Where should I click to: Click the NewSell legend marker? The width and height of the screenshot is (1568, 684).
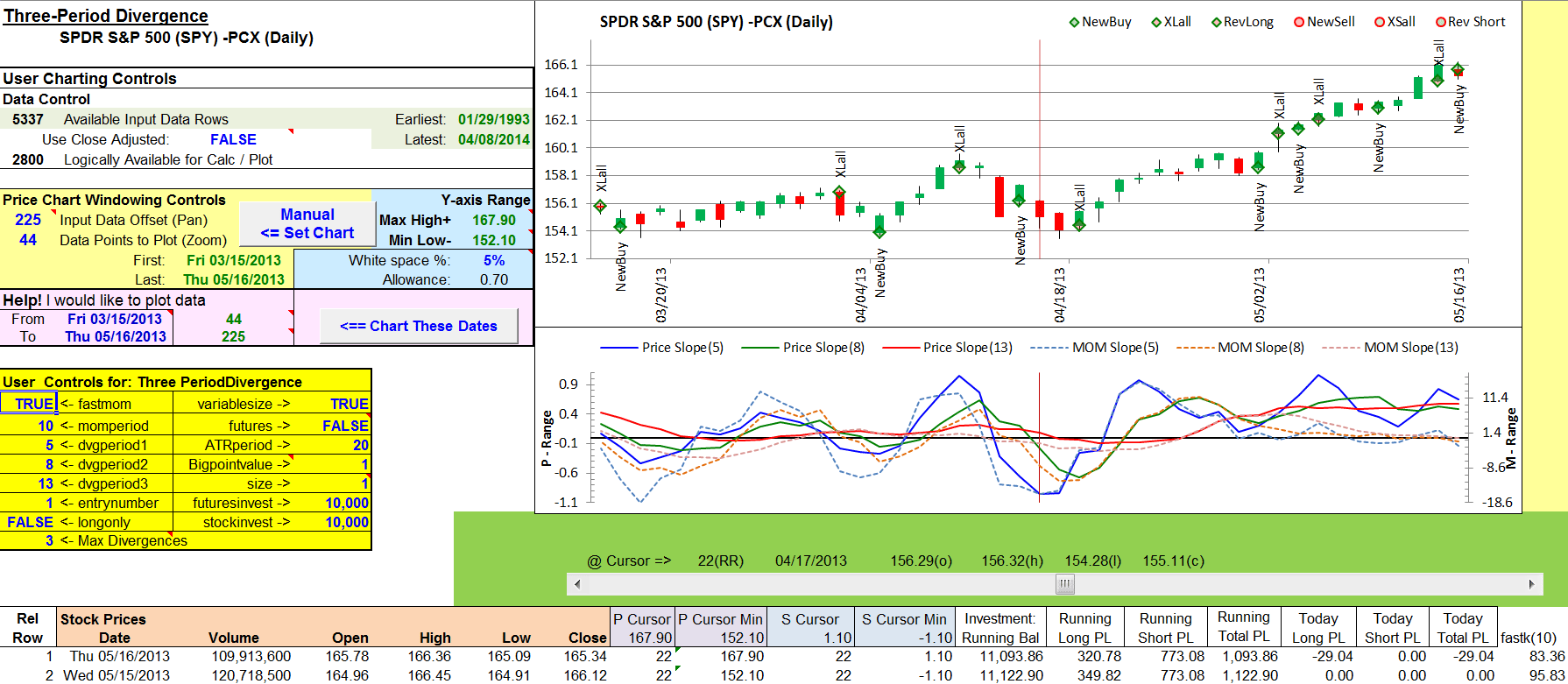1299,22
